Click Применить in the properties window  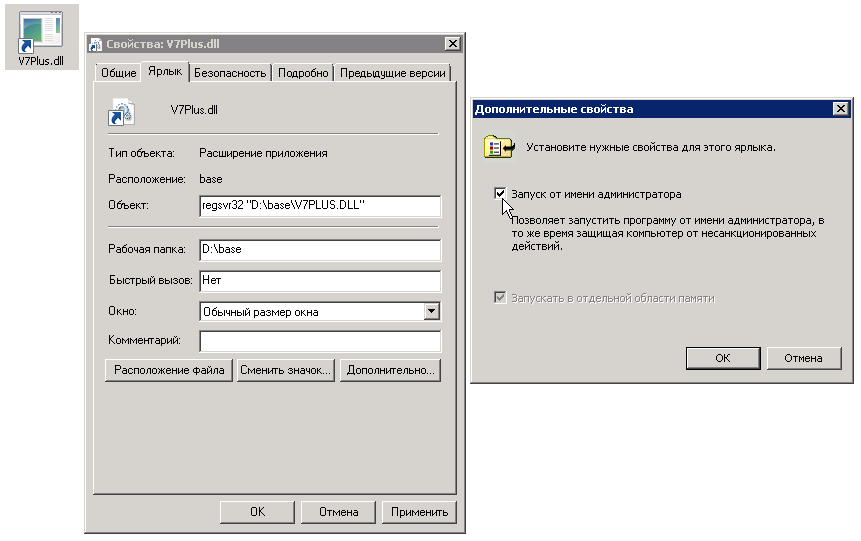tap(419, 512)
